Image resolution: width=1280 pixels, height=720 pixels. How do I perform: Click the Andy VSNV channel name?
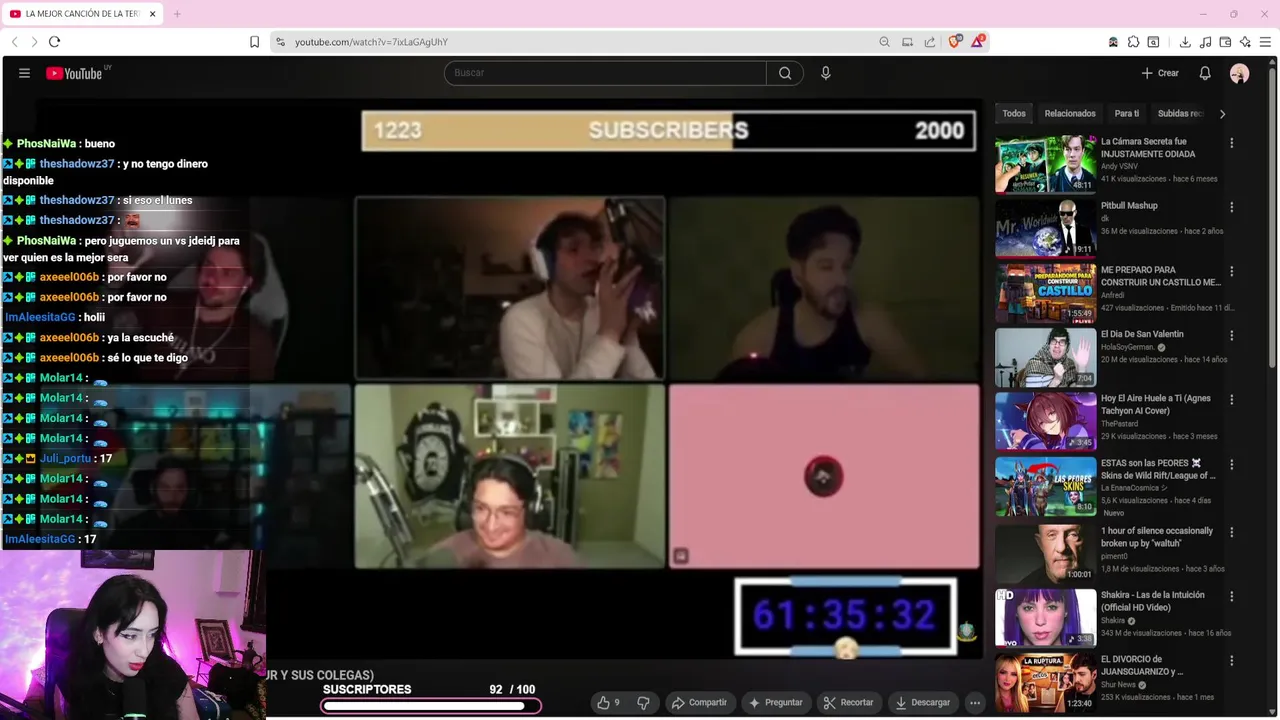tap(1120, 166)
